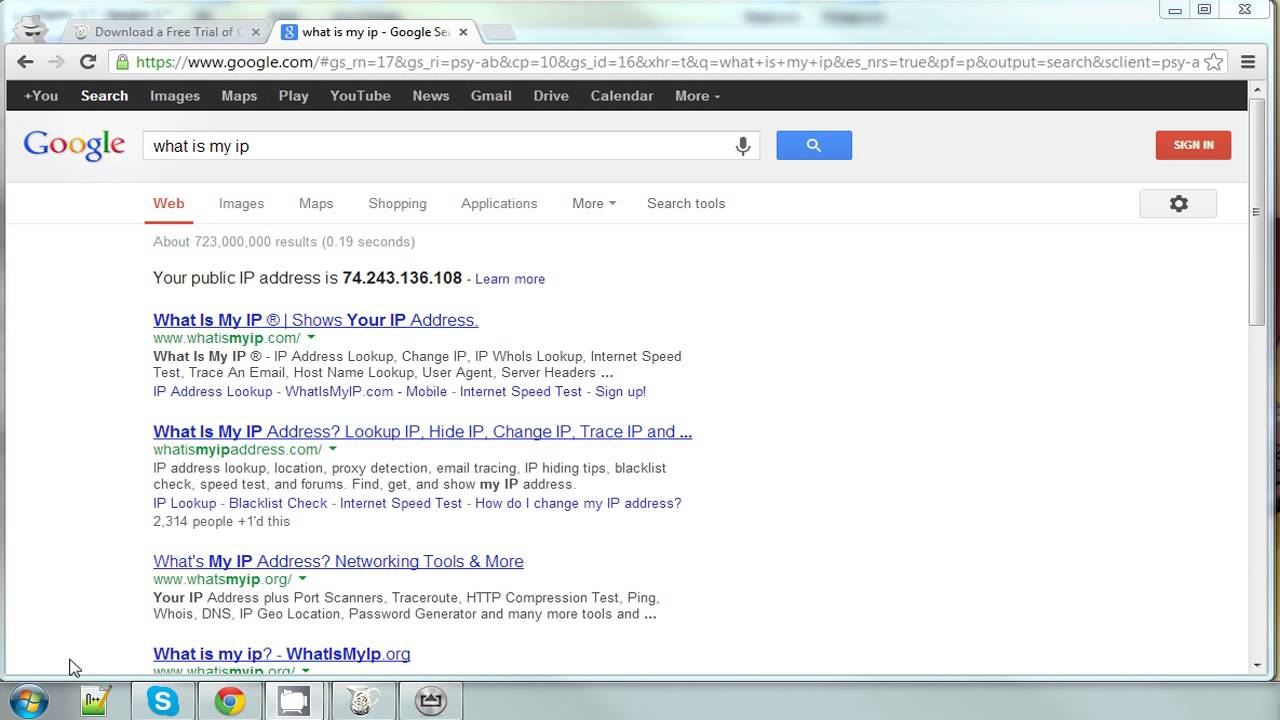Image resolution: width=1280 pixels, height=720 pixels.
Task: Click the scrollbar down arrow
Action: (1257, 666)
